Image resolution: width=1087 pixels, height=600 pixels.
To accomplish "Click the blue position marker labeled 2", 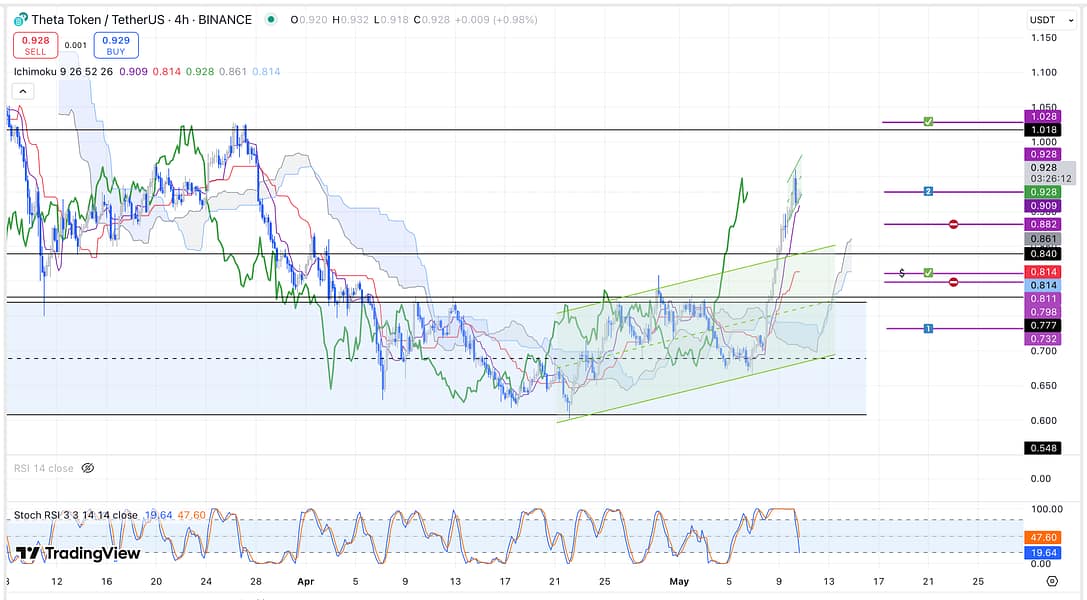I will [x=928, y=191].
